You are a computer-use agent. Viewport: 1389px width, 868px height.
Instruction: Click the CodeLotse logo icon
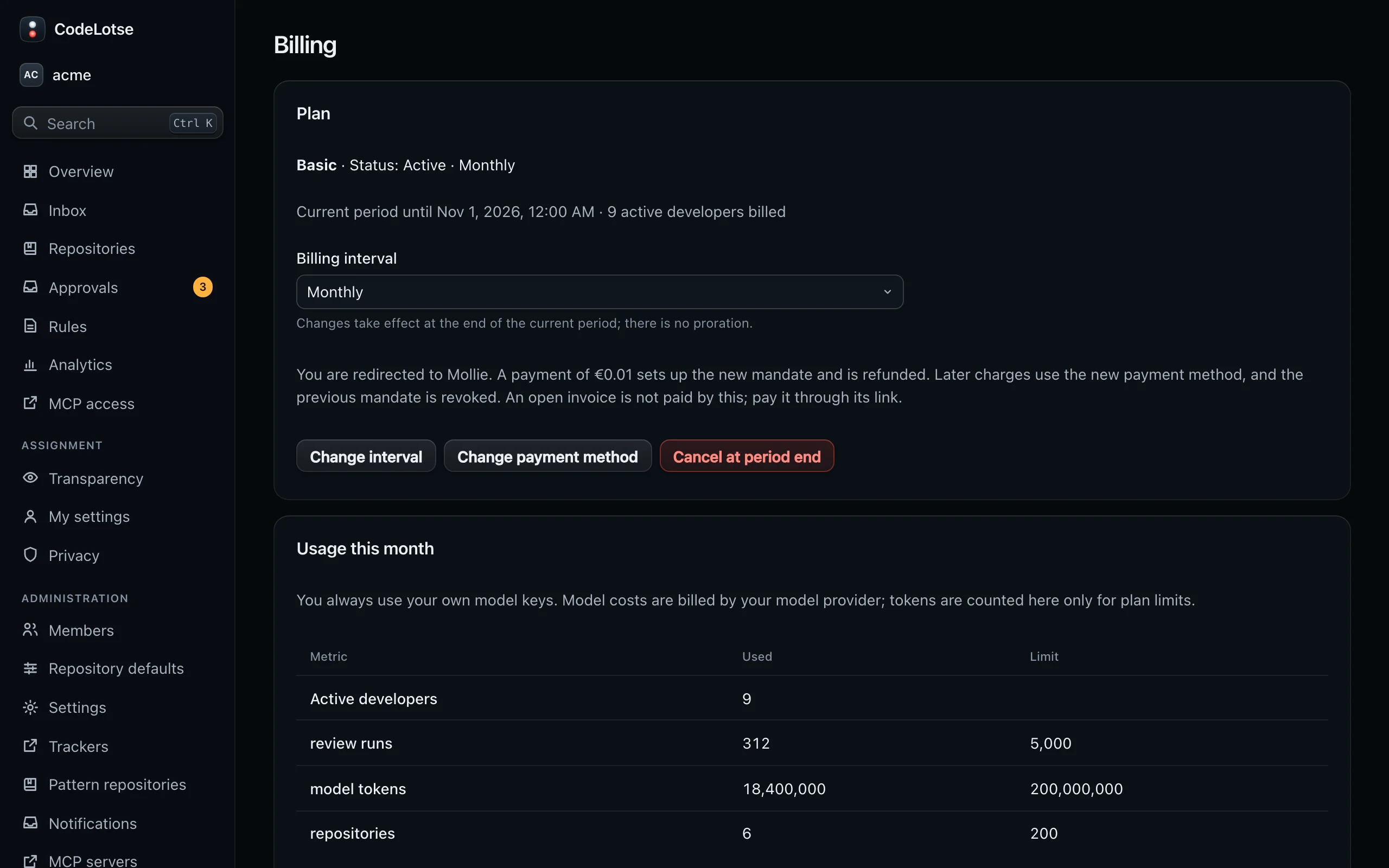point(32,29)
